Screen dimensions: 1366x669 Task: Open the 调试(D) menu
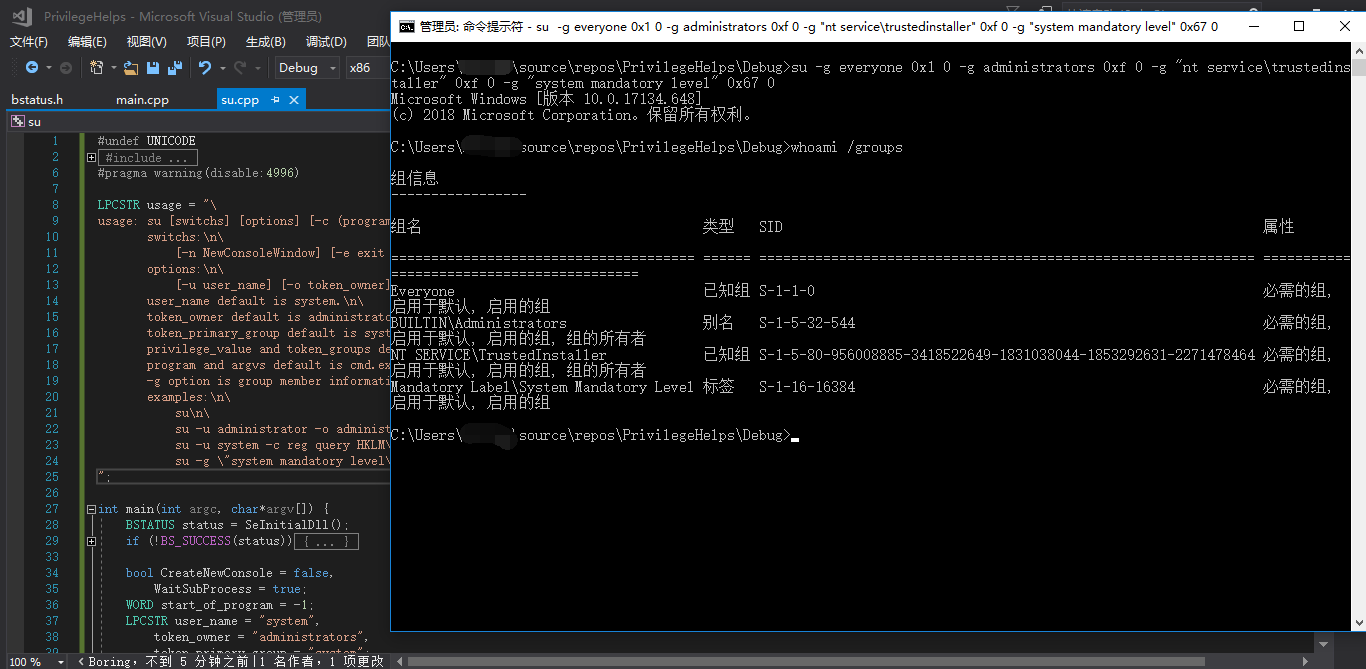click(x=326, y=42)
